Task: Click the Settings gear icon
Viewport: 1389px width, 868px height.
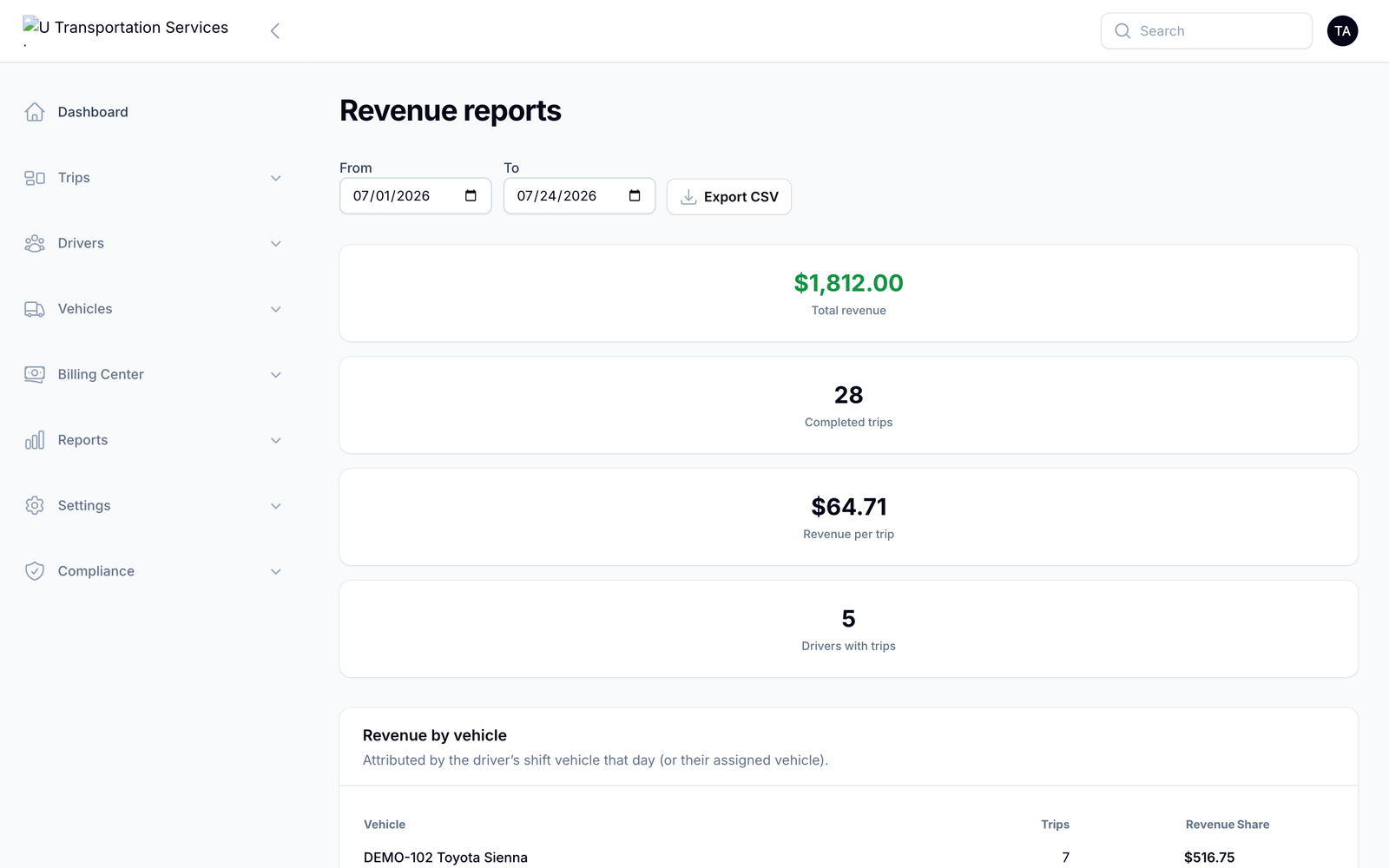Action: (35, 506)
